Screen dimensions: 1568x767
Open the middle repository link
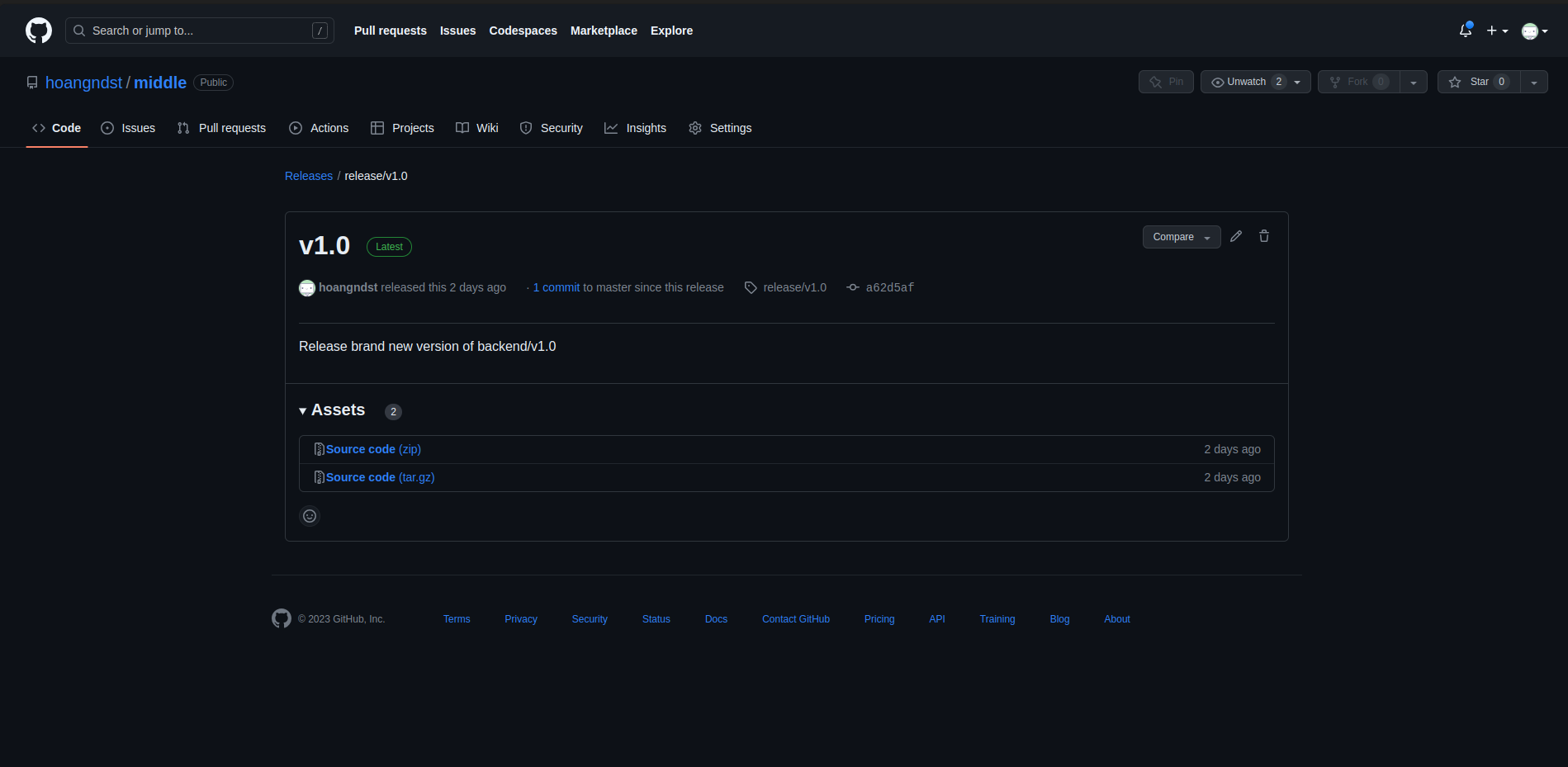click(160, 83)
